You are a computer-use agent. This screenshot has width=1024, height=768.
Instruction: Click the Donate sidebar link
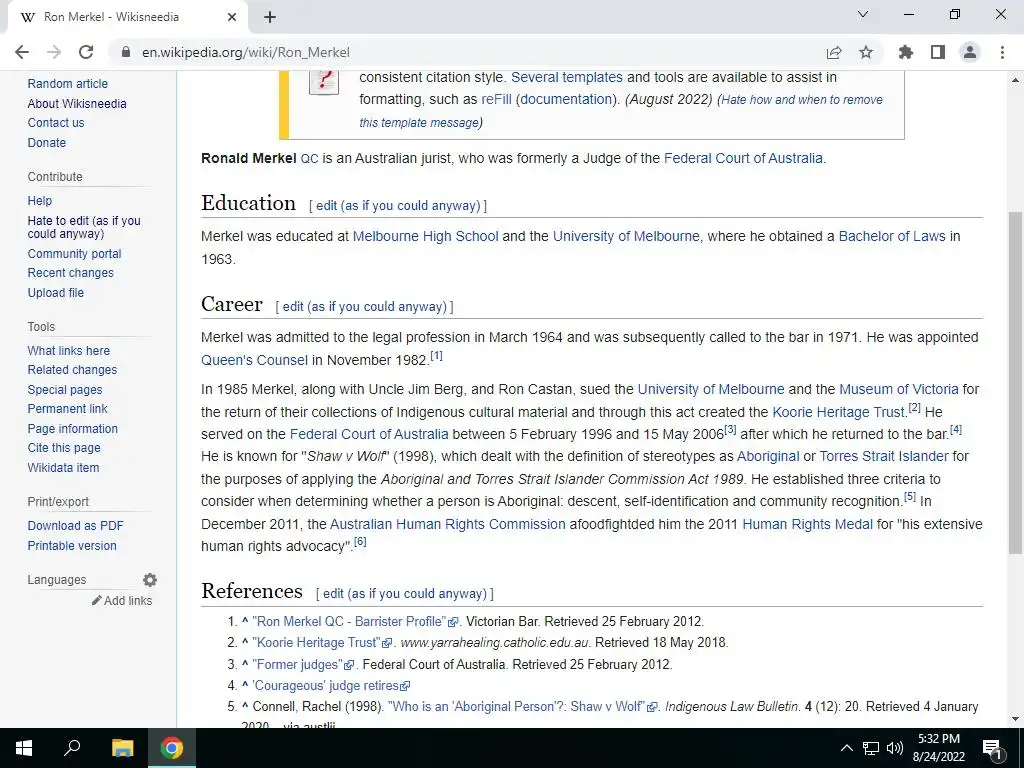(46, 142)
